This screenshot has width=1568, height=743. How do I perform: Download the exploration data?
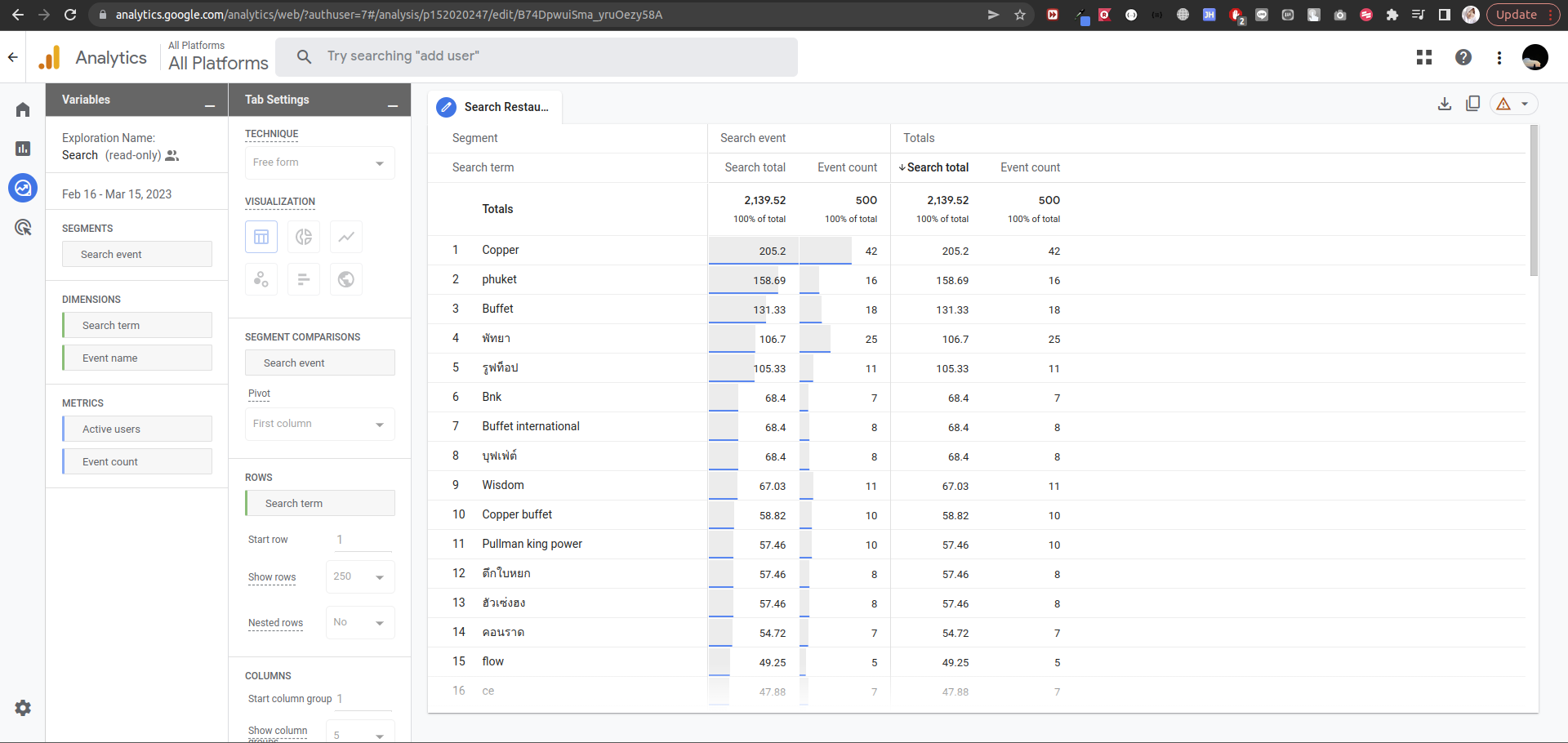[1445, 104]
